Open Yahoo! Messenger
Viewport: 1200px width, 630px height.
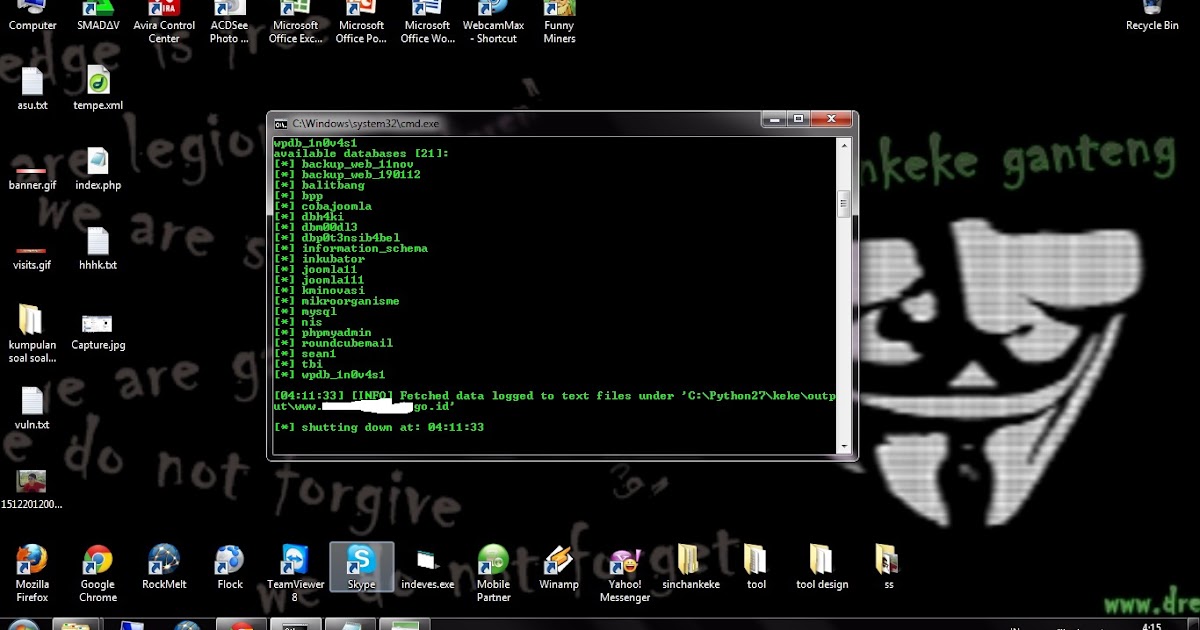624,560
